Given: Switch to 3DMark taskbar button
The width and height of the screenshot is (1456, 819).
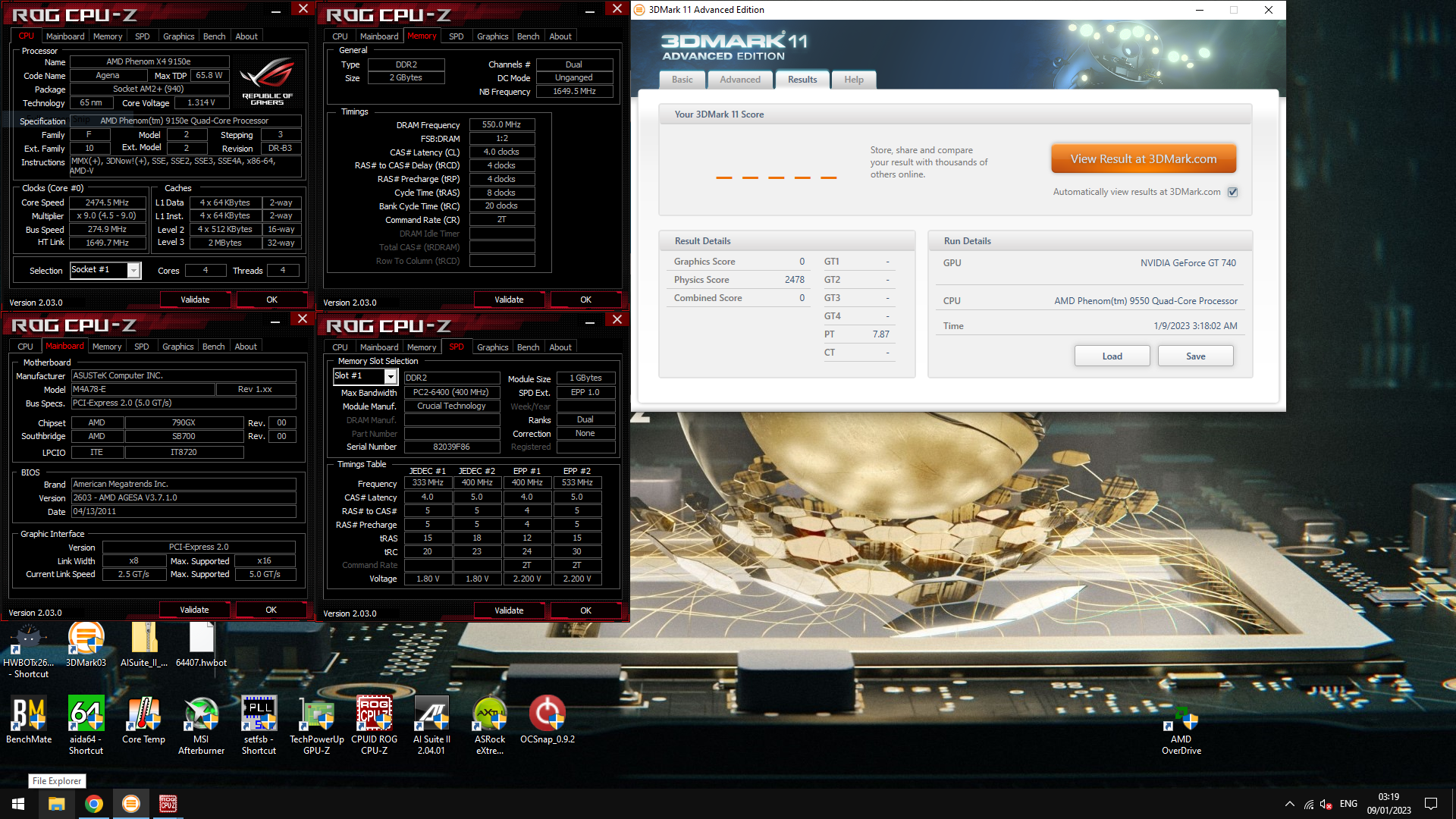Looking at the screenshot, I should (x=131, y=804).
